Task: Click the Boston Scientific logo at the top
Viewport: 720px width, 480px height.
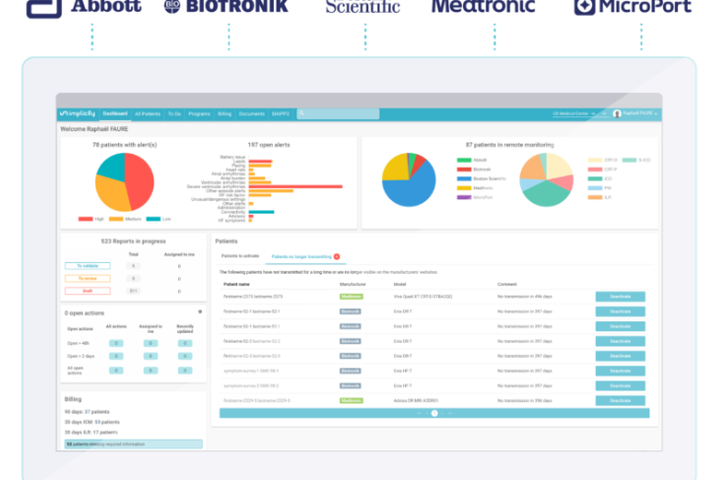Action: coord(363,7)
